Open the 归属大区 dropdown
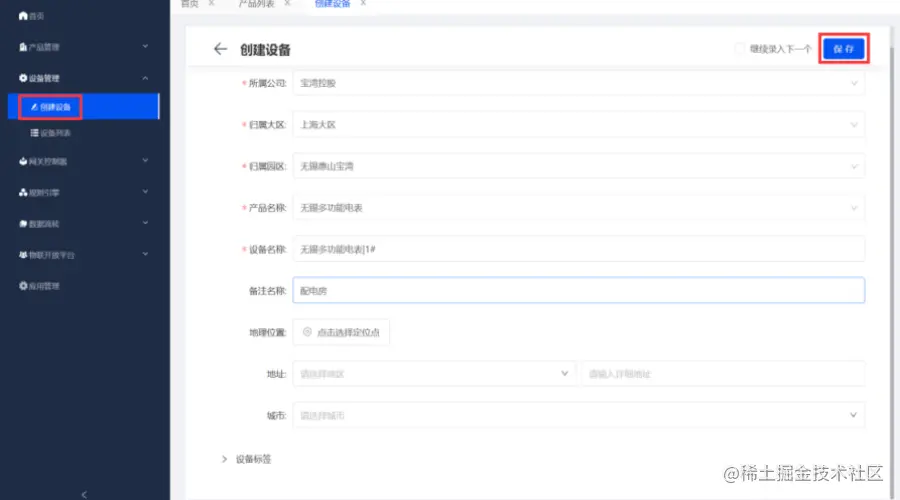This screenshot has height=500, width=900. click(579, 125)
